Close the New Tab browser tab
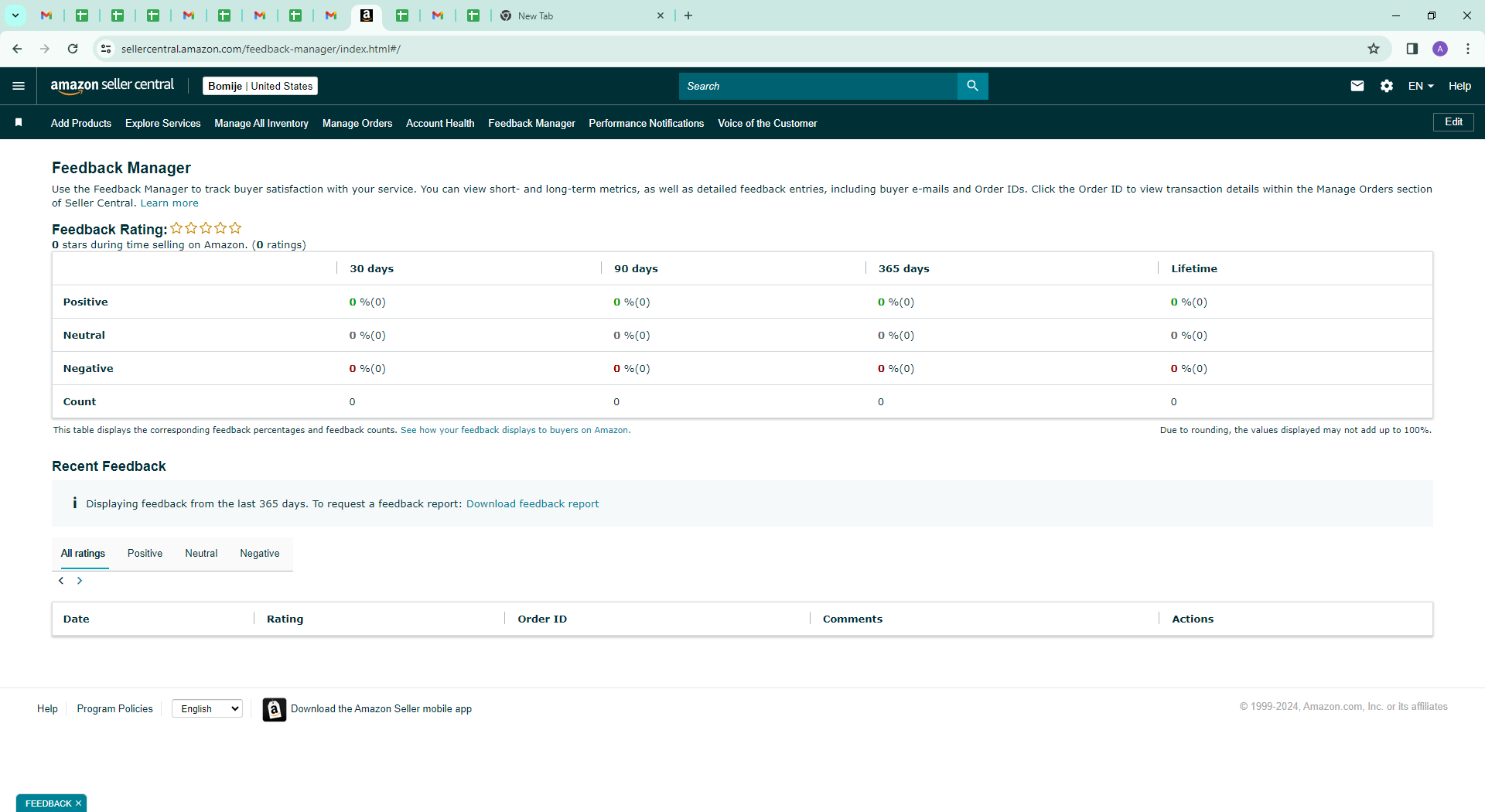Image resolution: width=1485 pixels, height=812 pixels. (661, 15)
